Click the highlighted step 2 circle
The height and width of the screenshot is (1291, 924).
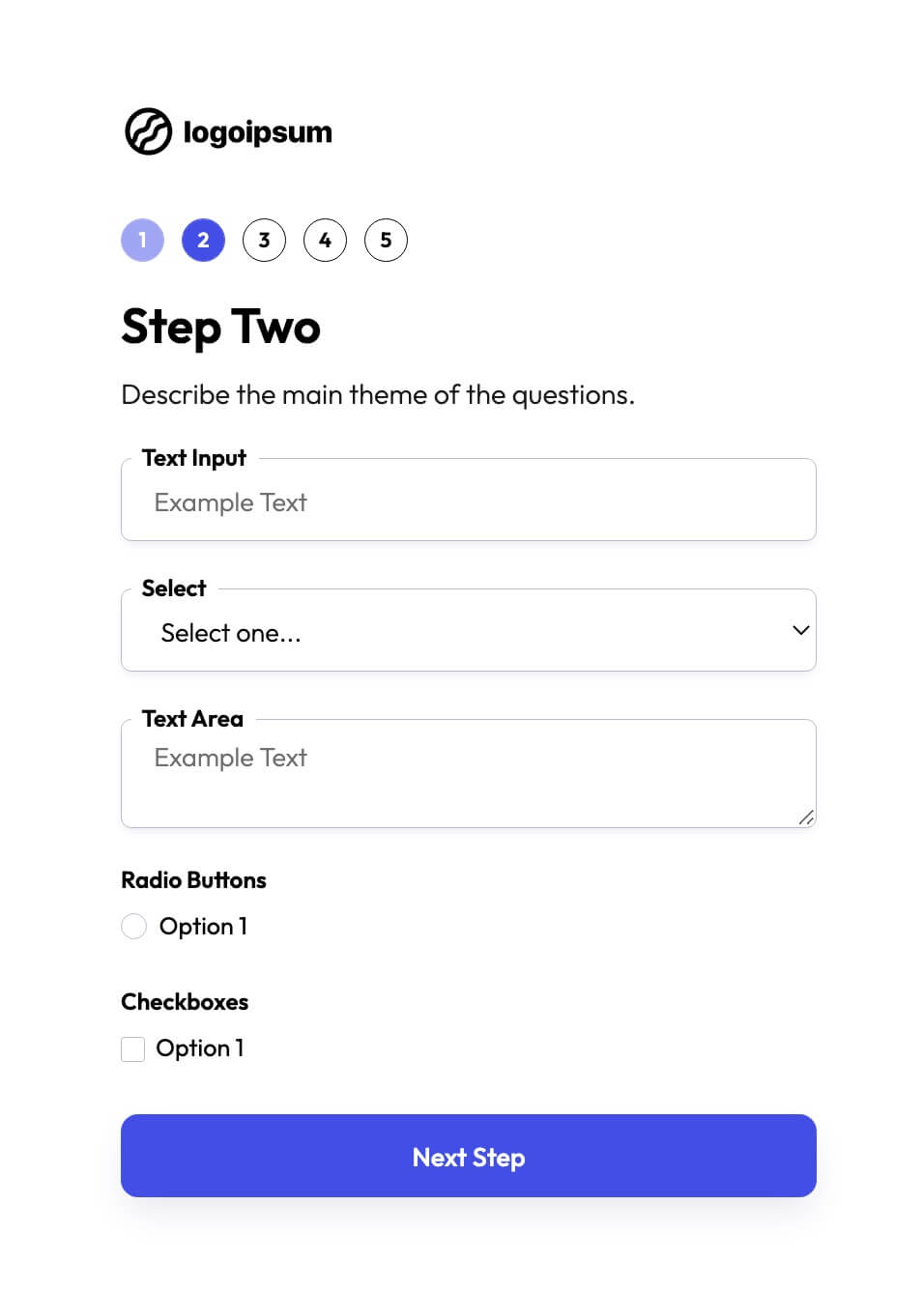(203, 240)
